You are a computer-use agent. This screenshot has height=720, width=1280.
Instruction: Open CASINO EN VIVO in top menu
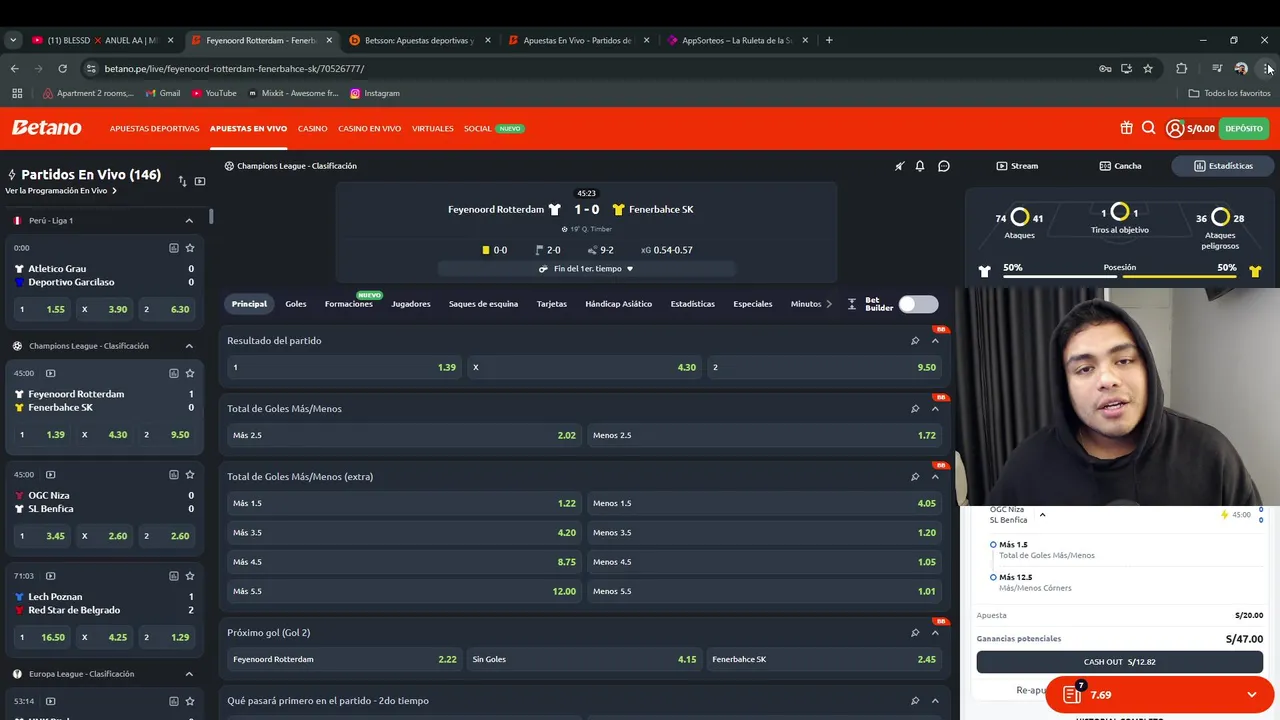(369, 128)
